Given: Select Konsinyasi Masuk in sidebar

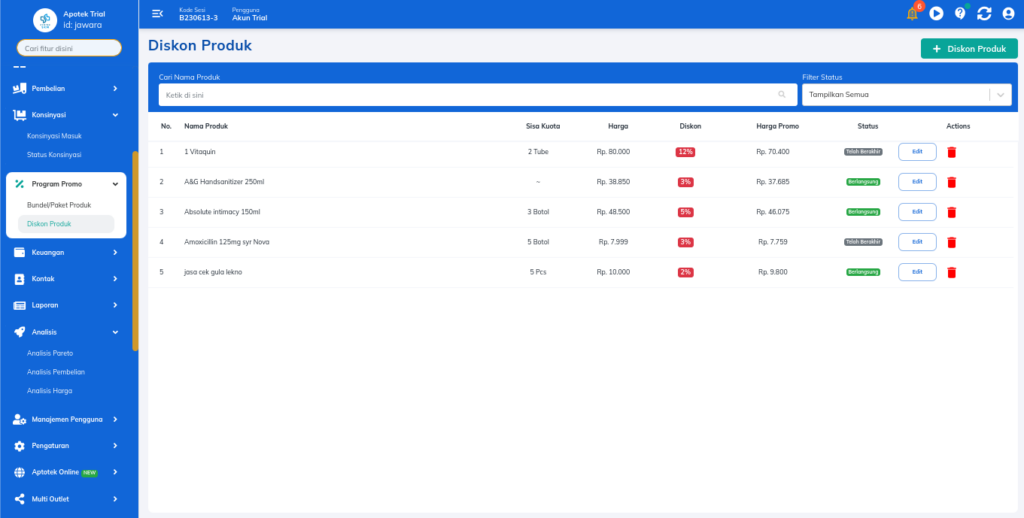Looking at the screenshot, I should 54,135.
